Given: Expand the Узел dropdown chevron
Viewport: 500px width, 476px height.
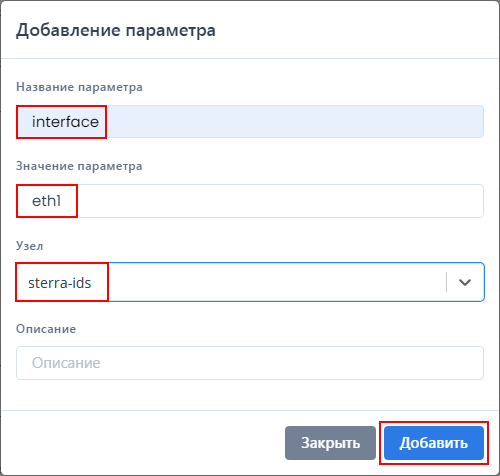Looking at the screenshot, I should [465, 282].
